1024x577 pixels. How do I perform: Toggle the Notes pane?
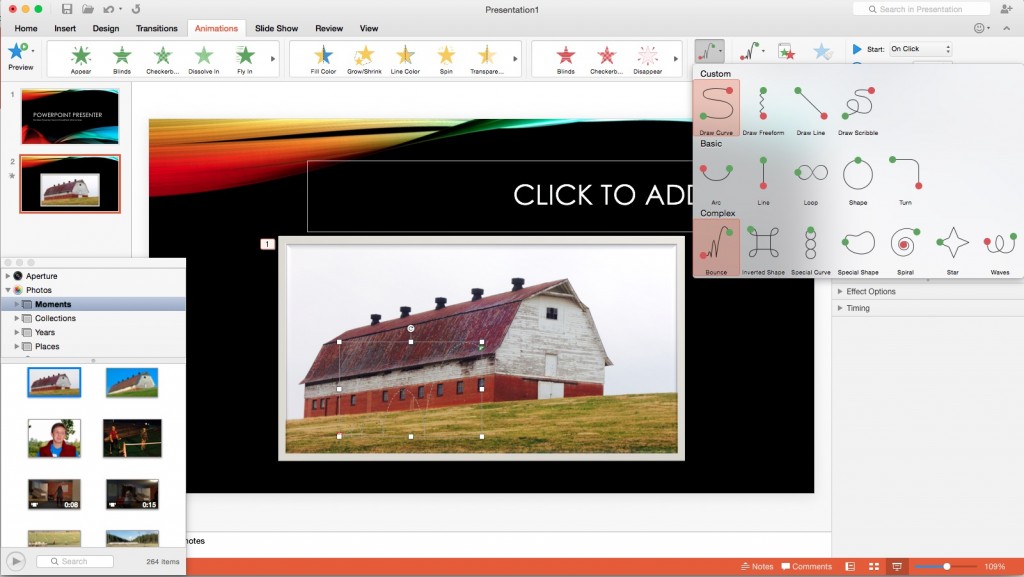(757, 565)
